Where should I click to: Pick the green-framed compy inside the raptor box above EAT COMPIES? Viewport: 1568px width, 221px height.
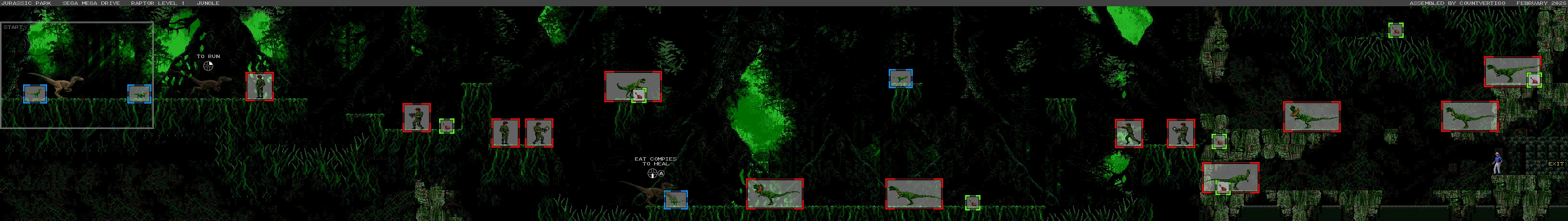pos(638,95)
